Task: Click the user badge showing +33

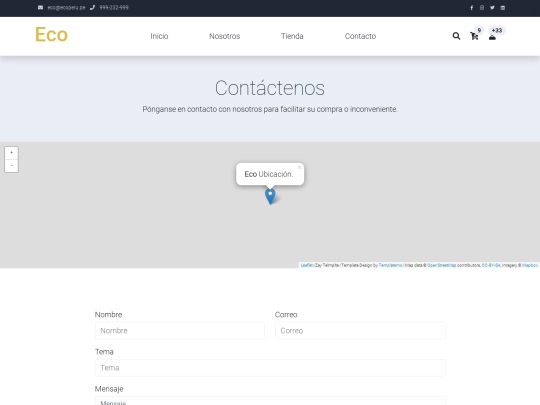Action: pos(497,30)
